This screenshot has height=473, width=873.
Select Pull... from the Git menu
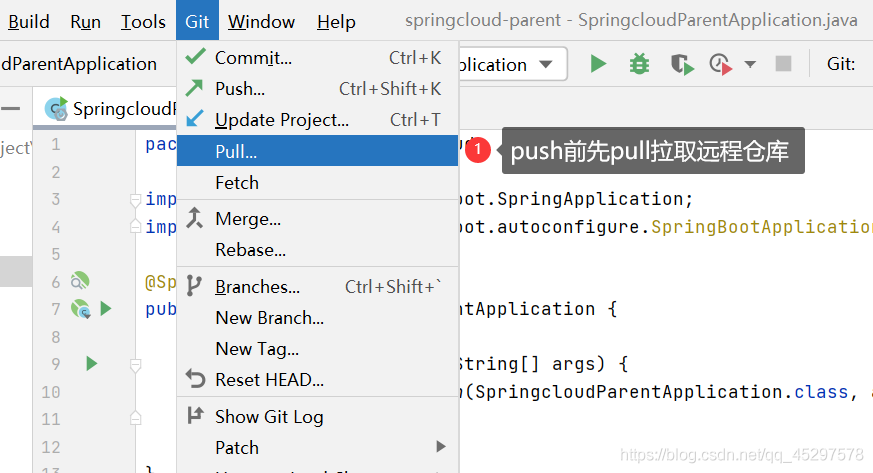pos(236,152)
